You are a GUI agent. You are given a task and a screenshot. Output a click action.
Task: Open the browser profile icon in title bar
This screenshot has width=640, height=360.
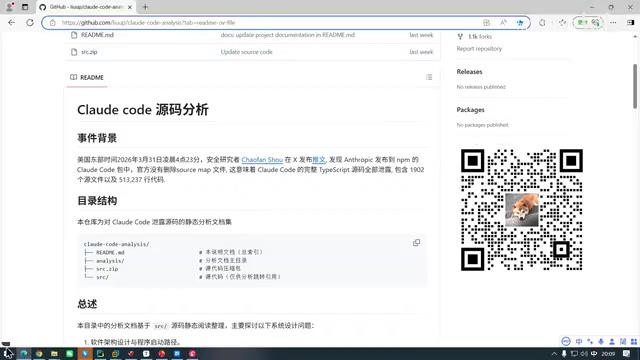click(9, 7)
